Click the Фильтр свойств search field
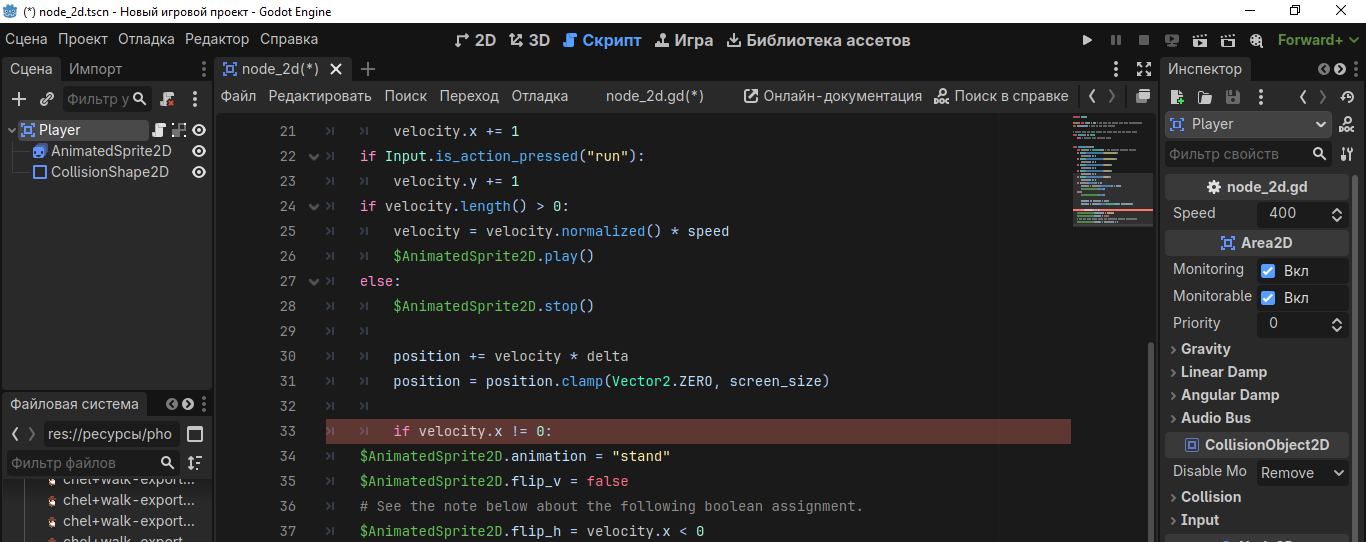1366x542 pixels. pyautogui.click(x=1237, y=154)
